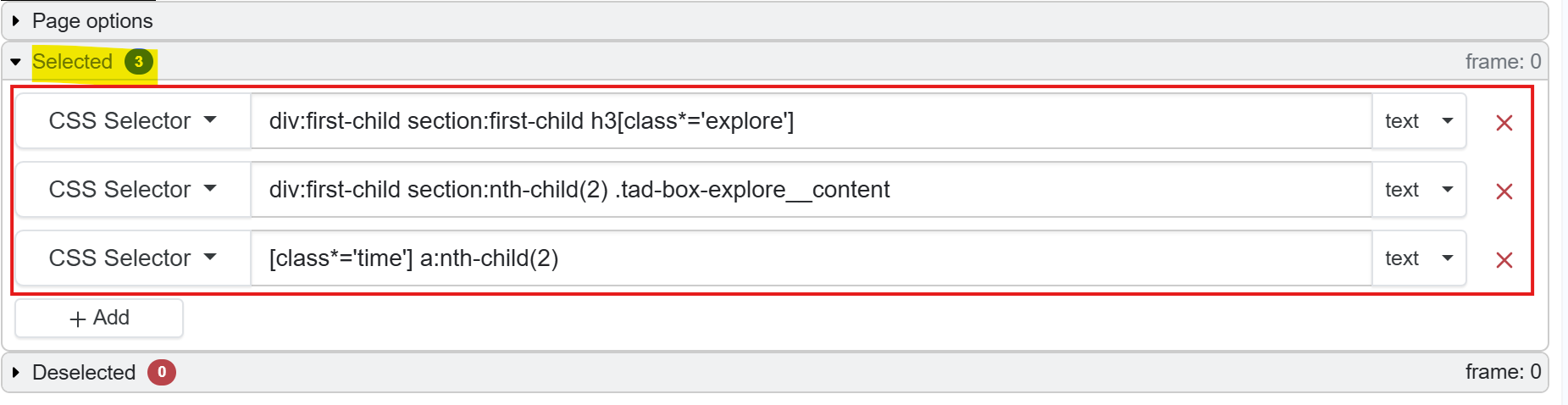
Task: Open the text dropdown in third row
Action: click(x=1419, y=258)
